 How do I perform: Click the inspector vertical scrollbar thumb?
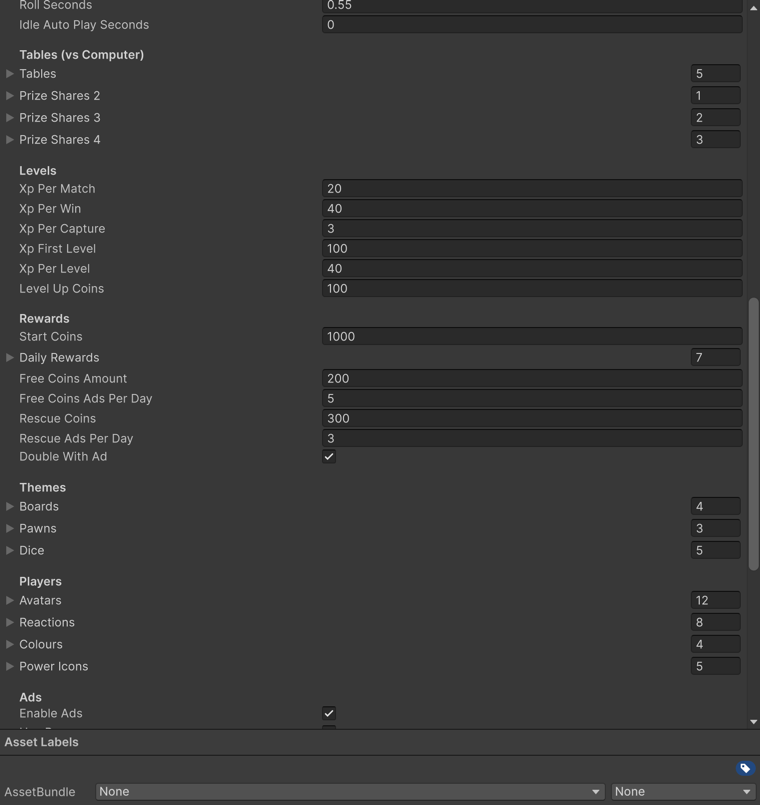click(753, 434)
